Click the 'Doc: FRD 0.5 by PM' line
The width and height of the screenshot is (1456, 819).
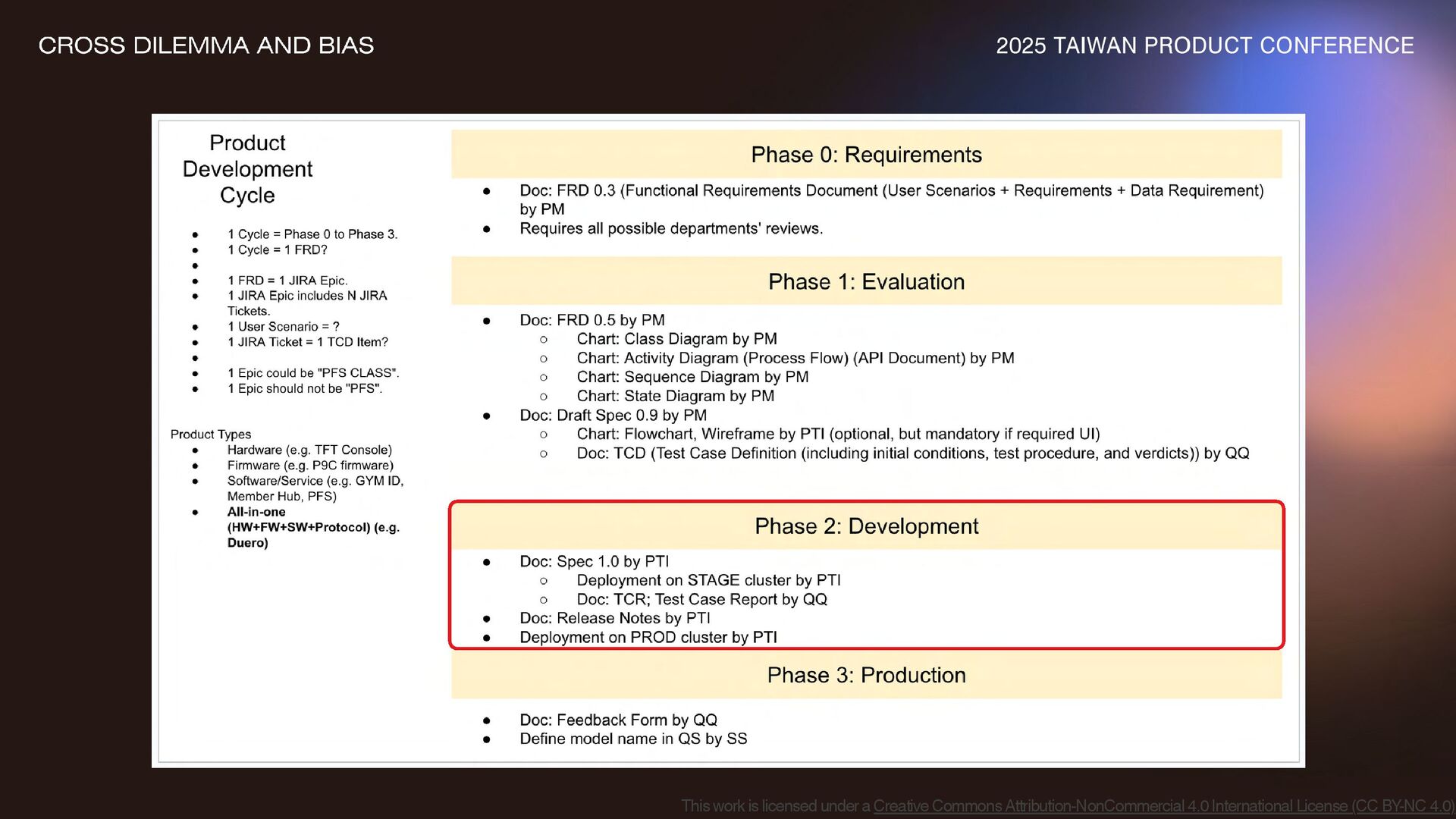(592, 320)
